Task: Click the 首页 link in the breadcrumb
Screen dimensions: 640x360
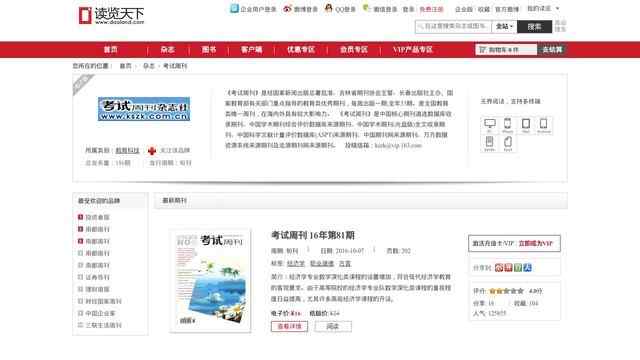Action: coord(125,66)
